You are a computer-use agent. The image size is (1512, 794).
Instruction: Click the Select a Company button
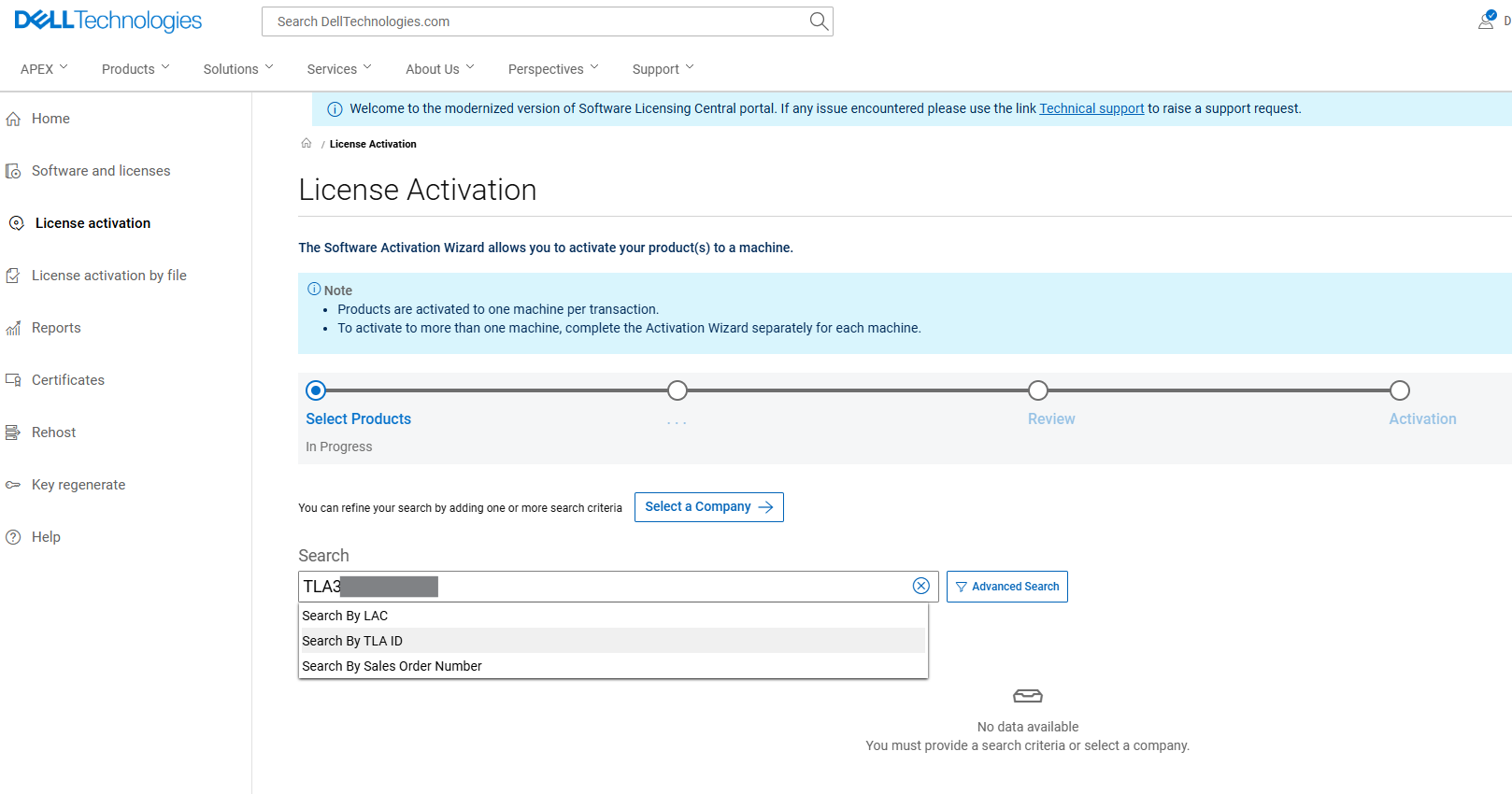pyautogui.click(x=708, y=507)
